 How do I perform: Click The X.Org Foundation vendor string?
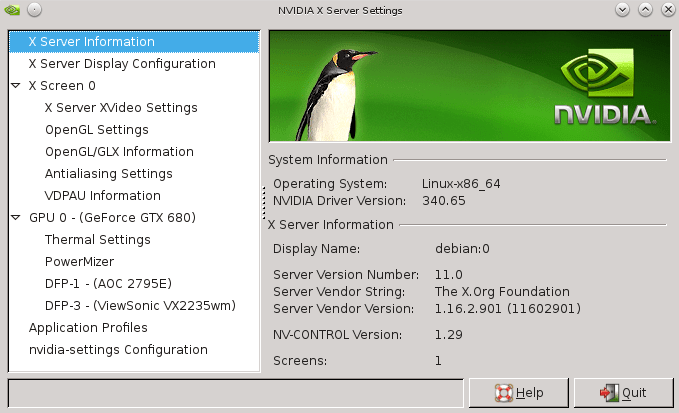point(502,292)
